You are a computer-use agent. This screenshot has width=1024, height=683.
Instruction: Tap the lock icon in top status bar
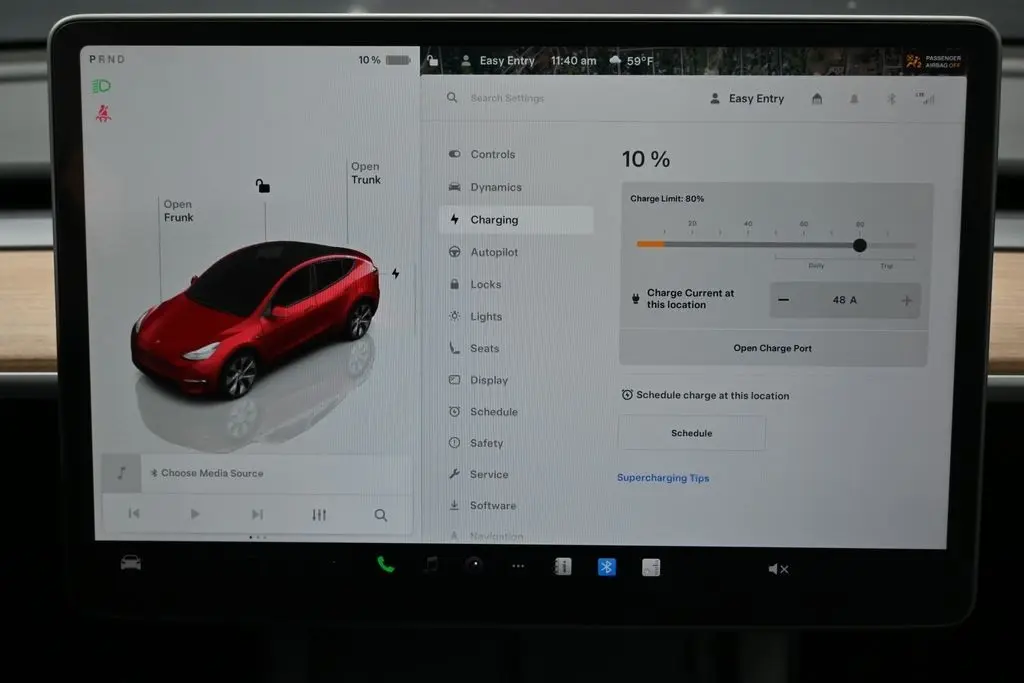(x=432, y=61)
